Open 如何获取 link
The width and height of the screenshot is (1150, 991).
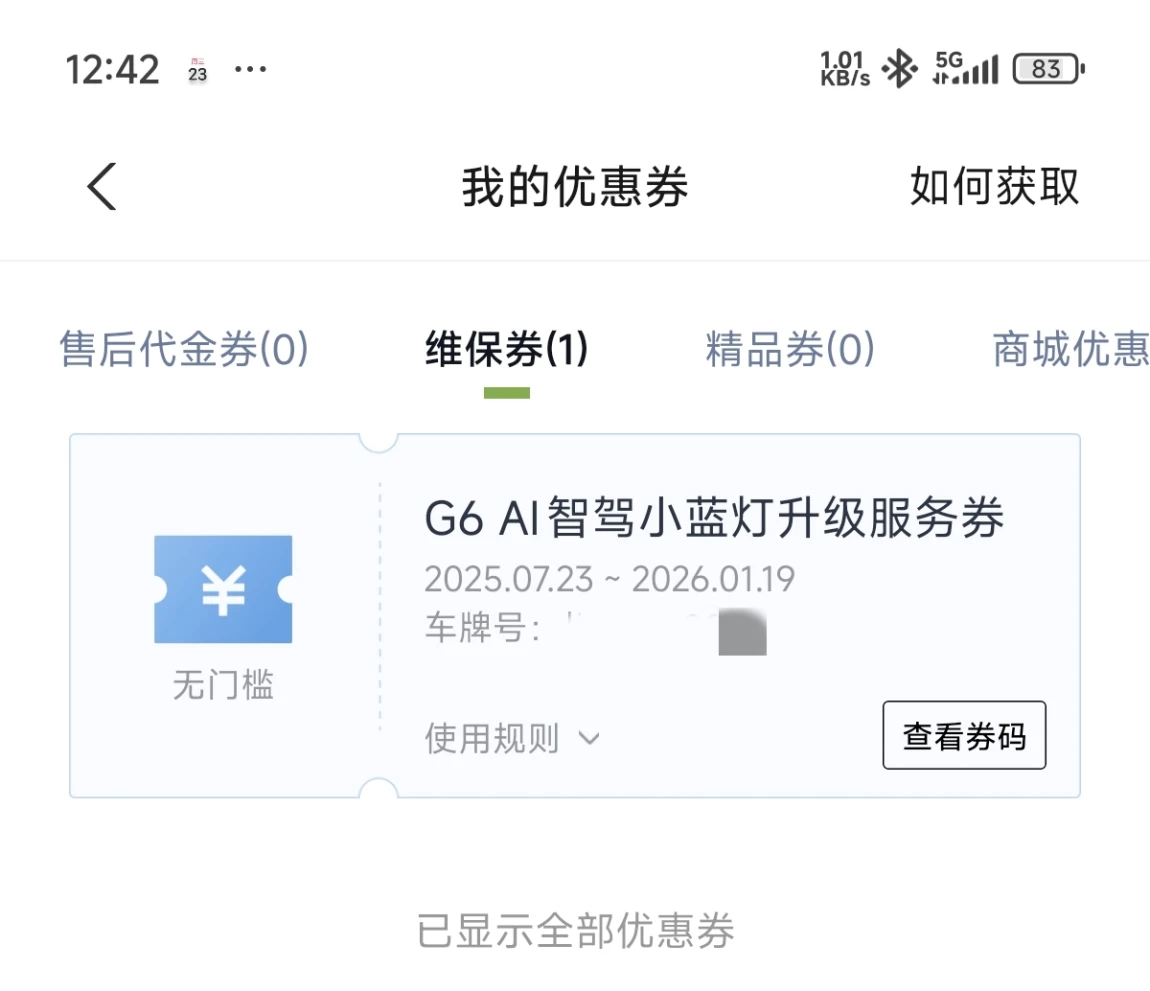[995, 186]
